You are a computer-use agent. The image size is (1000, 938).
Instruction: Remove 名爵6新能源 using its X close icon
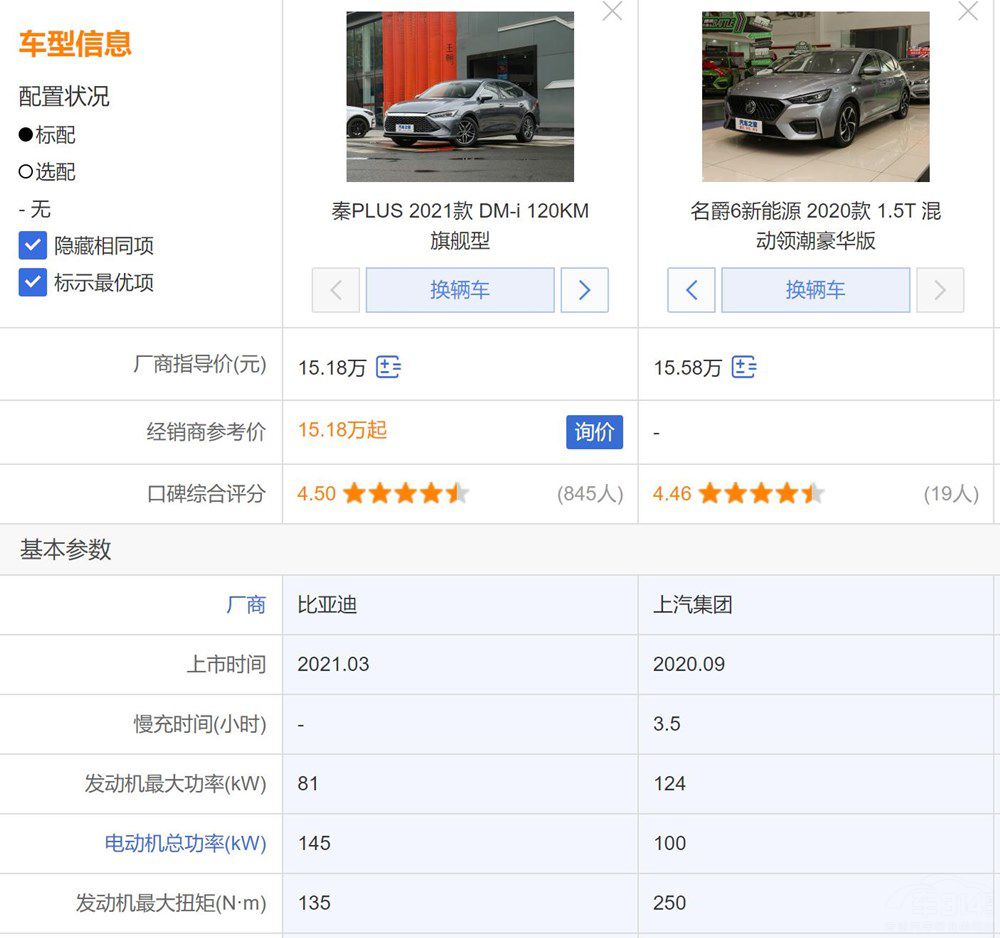tap(967, 12)
